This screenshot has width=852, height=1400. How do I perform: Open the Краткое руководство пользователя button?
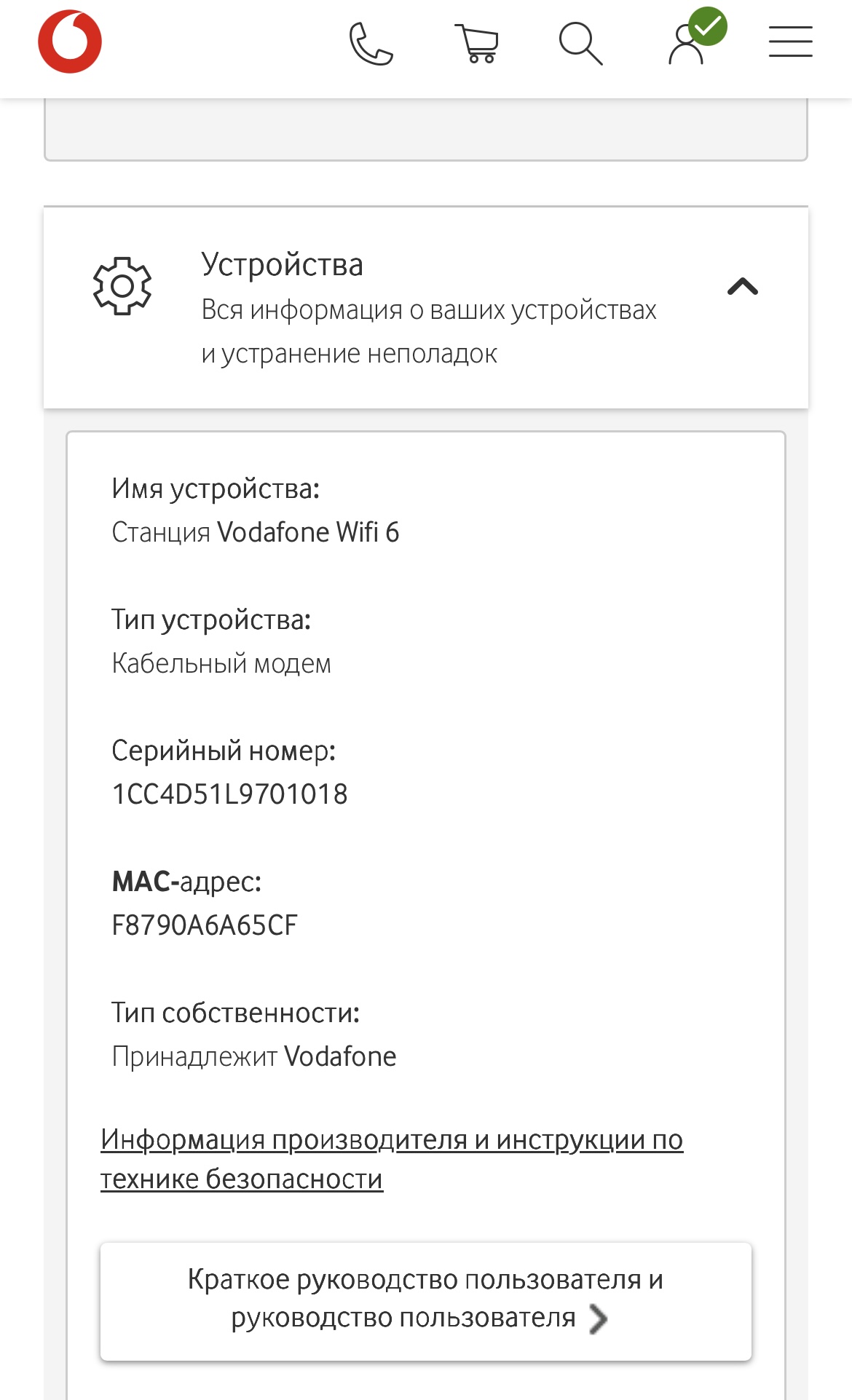(x=425, y=1300)
